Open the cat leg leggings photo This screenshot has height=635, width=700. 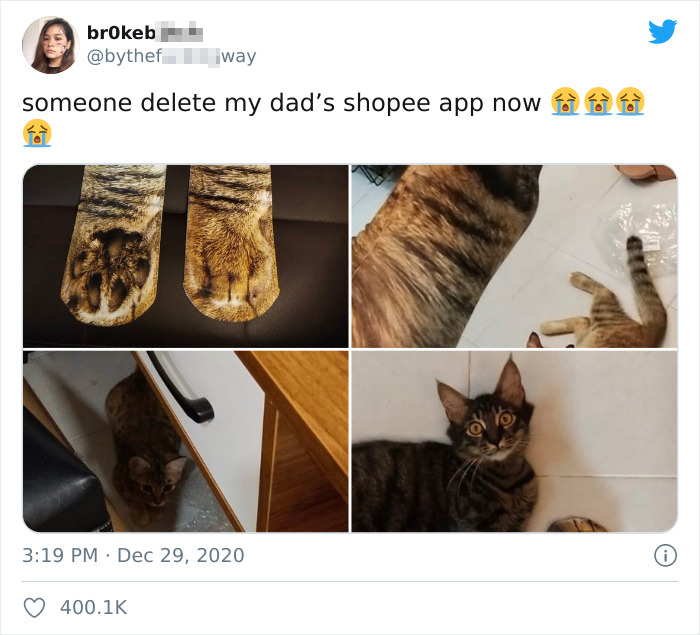(514, 256)
